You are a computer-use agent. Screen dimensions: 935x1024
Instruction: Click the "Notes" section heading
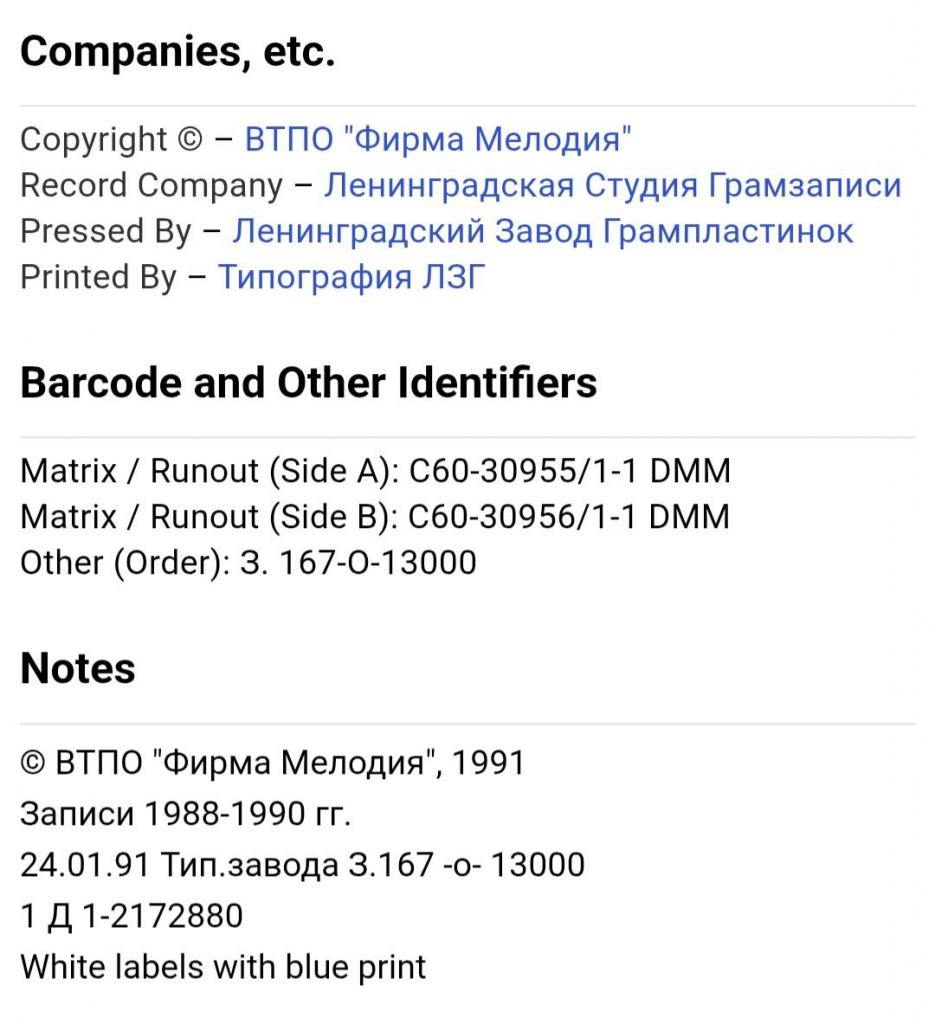click(77, 668)
